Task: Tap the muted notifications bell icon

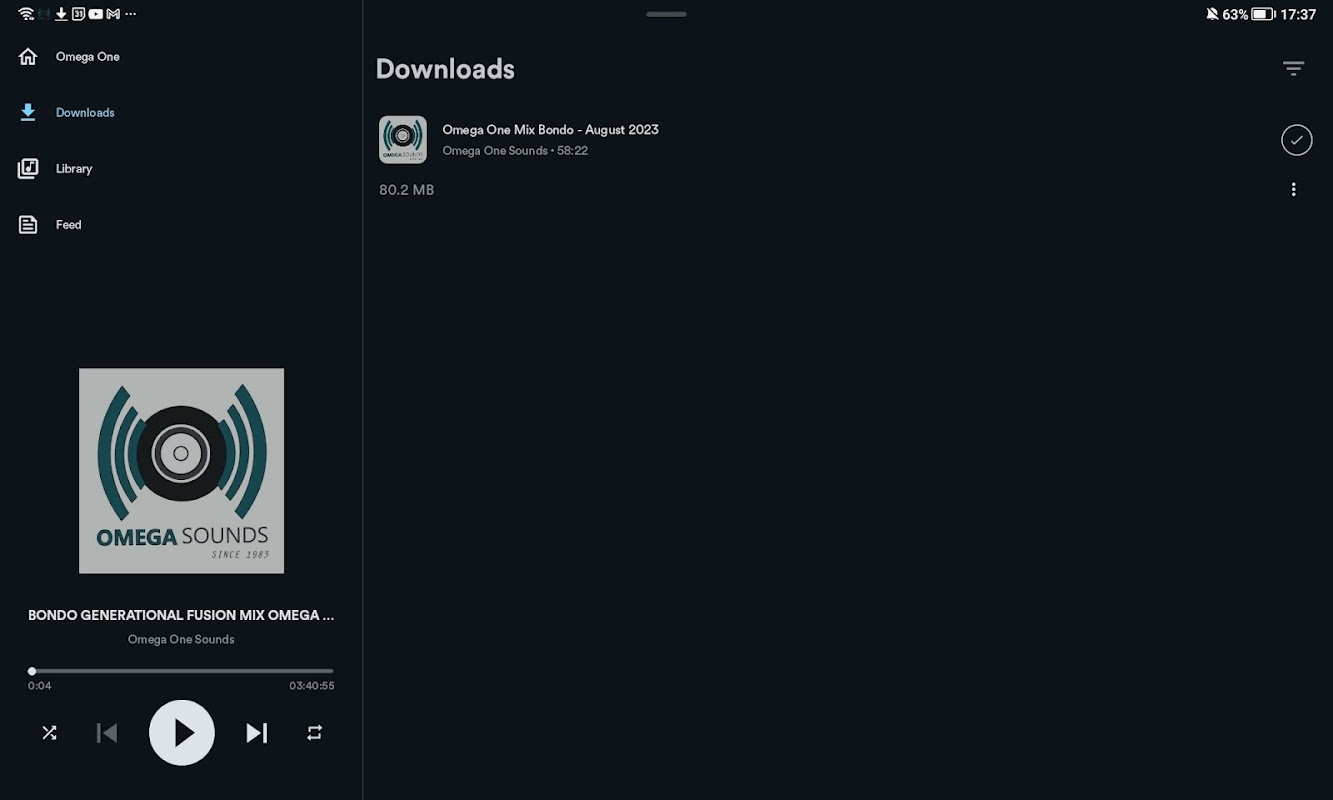Action: [x=1213, y=14]
